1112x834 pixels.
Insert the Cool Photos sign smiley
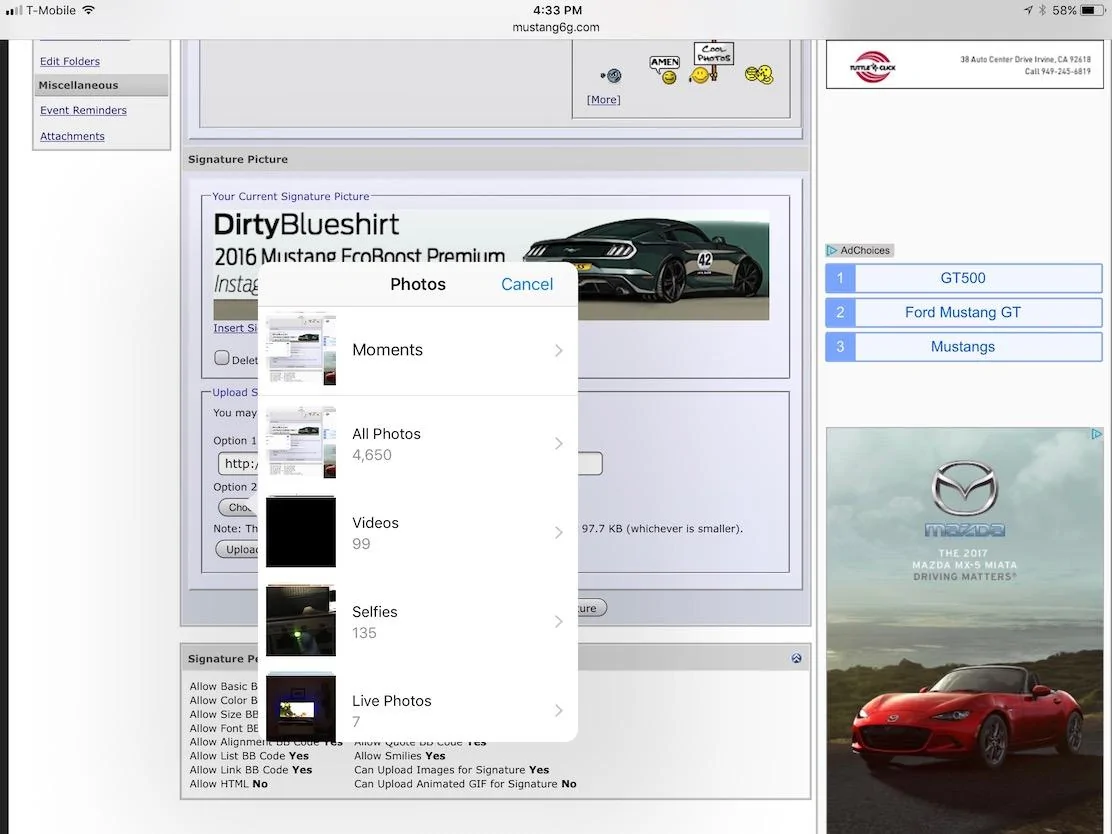coord(711,62)
